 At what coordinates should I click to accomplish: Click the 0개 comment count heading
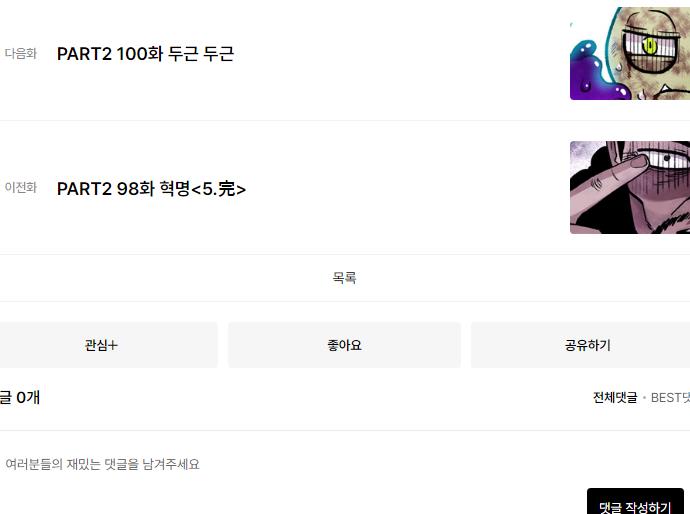click(20, 398)
